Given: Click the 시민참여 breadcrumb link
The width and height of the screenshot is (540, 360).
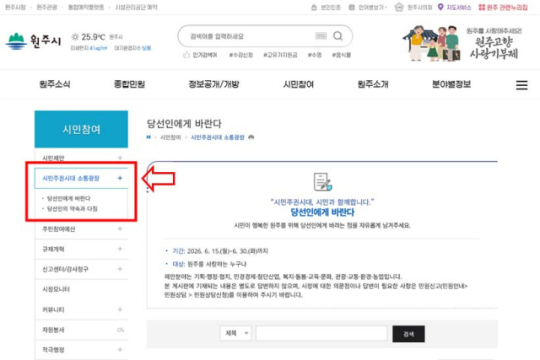Looking at the screenshot, I should point(170,137).
